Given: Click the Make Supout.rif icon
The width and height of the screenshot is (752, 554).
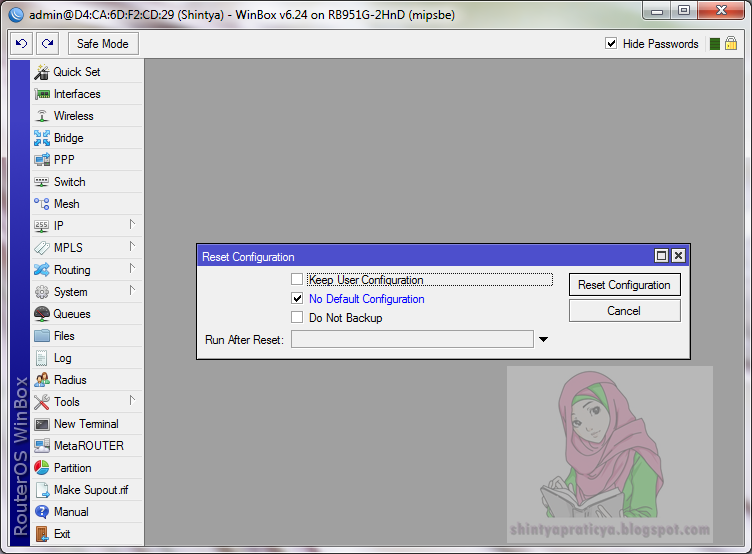Looking at the screenshot, I should click(x=42, y=490).
